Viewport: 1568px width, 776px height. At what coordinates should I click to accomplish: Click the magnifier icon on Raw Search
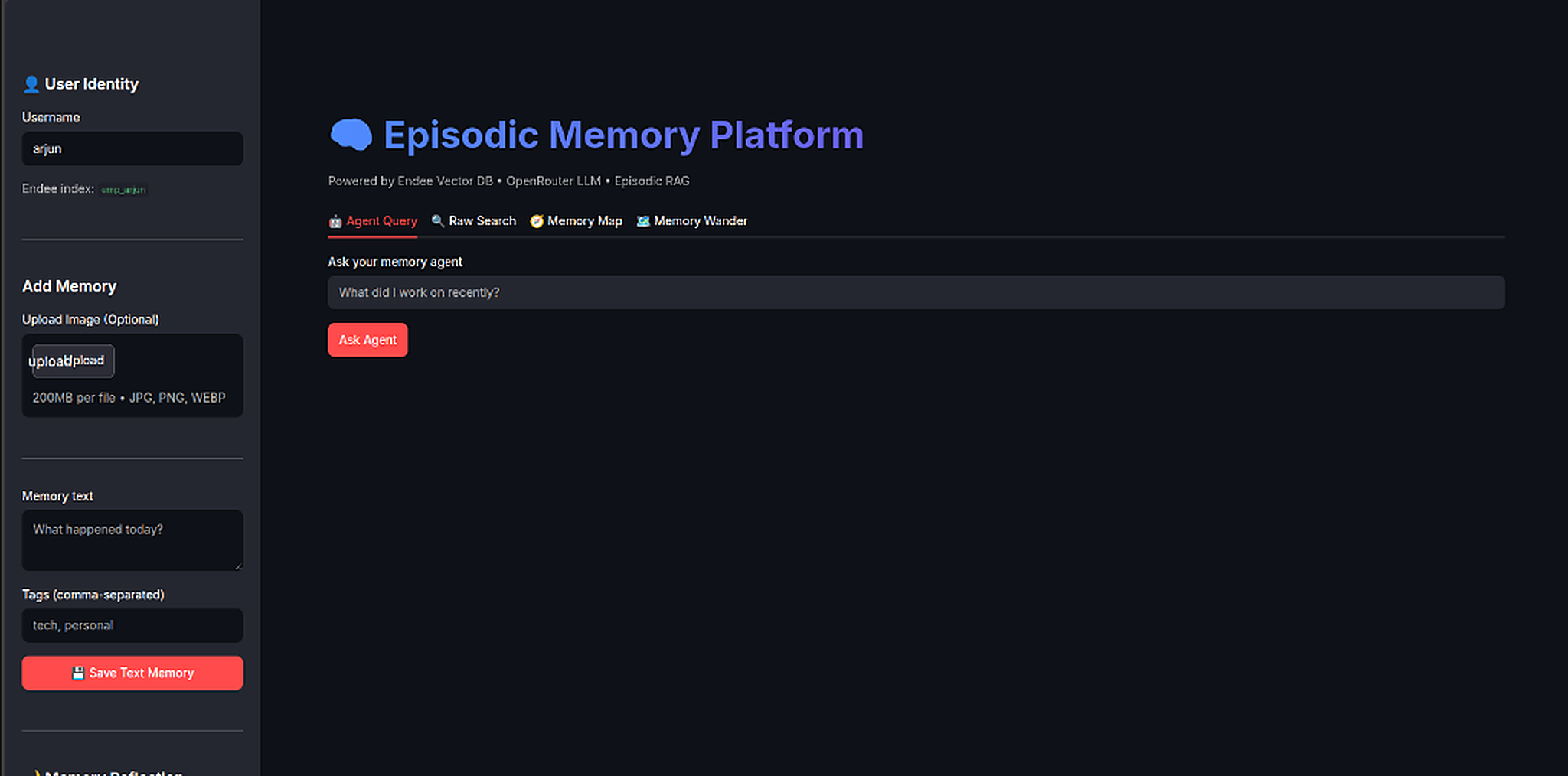(x=438, y=221)
